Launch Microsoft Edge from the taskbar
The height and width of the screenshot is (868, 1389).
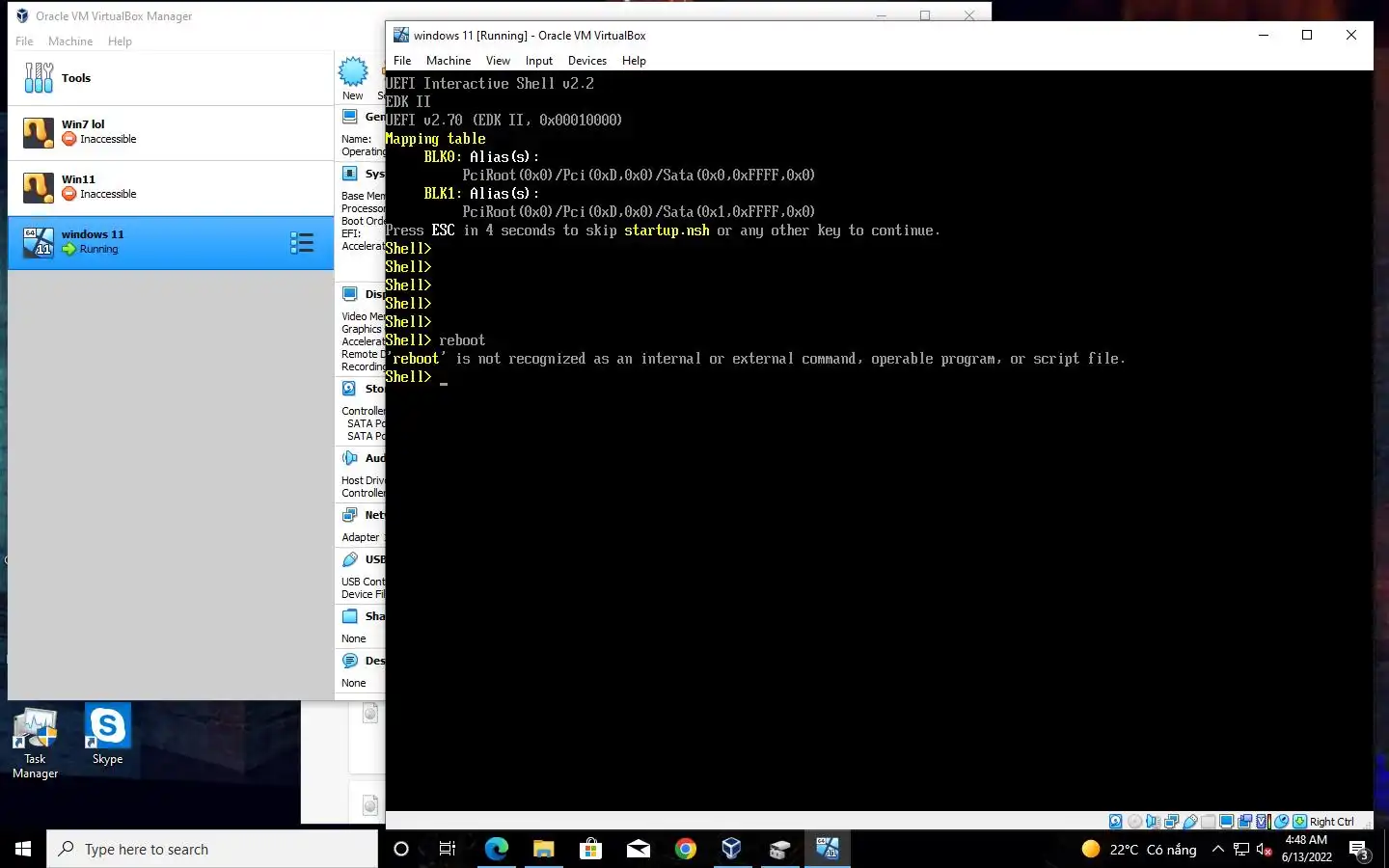point(496,849)
